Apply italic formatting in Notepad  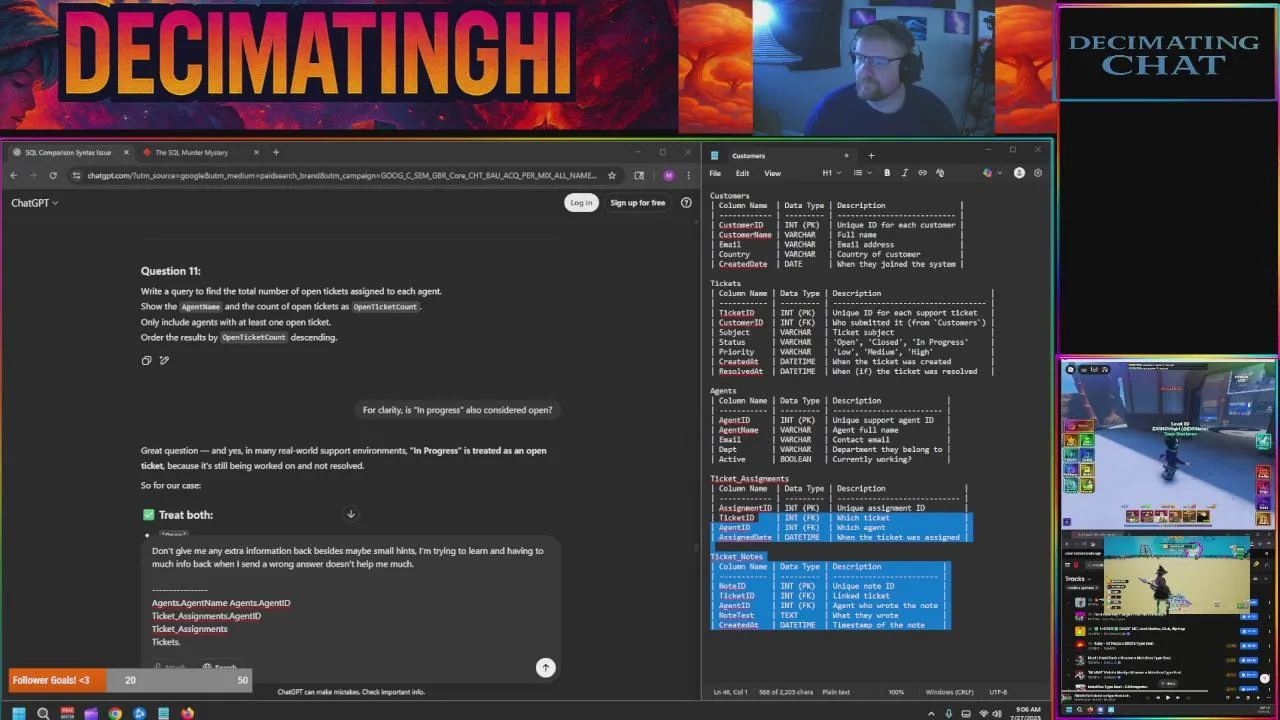click(905, 173)
